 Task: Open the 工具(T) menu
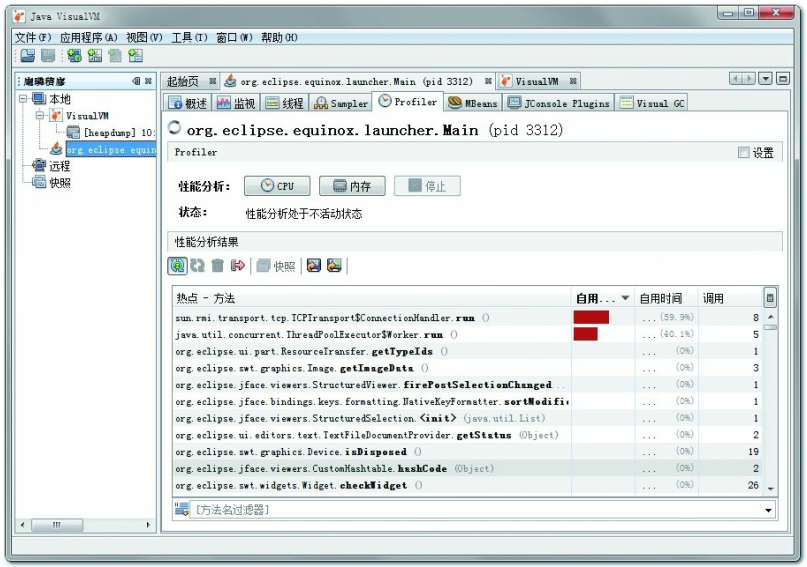pyautogui.click(x=189, y=38)
